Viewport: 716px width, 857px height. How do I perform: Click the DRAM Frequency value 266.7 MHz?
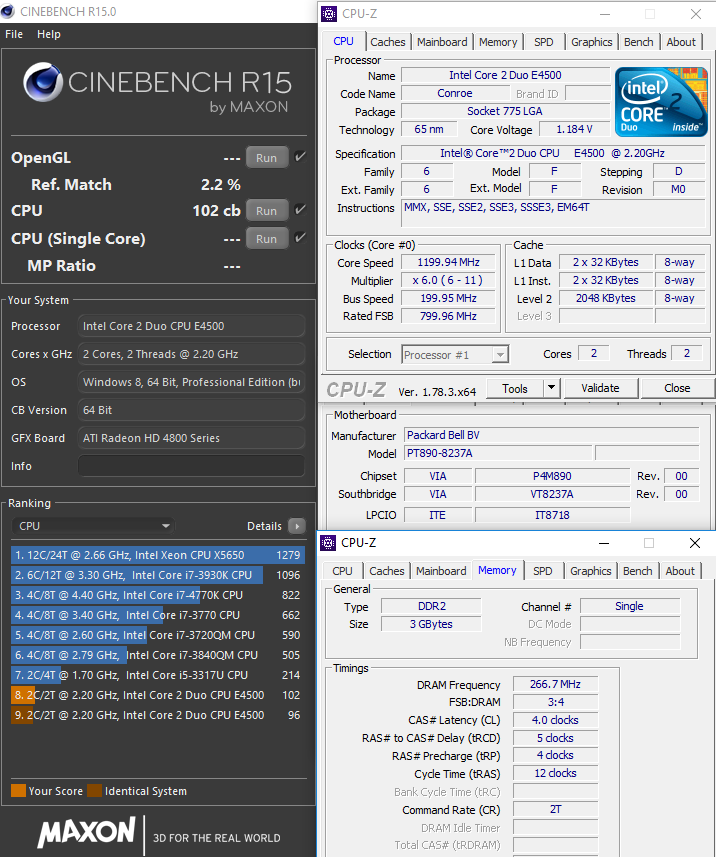[x=555, y=684]
